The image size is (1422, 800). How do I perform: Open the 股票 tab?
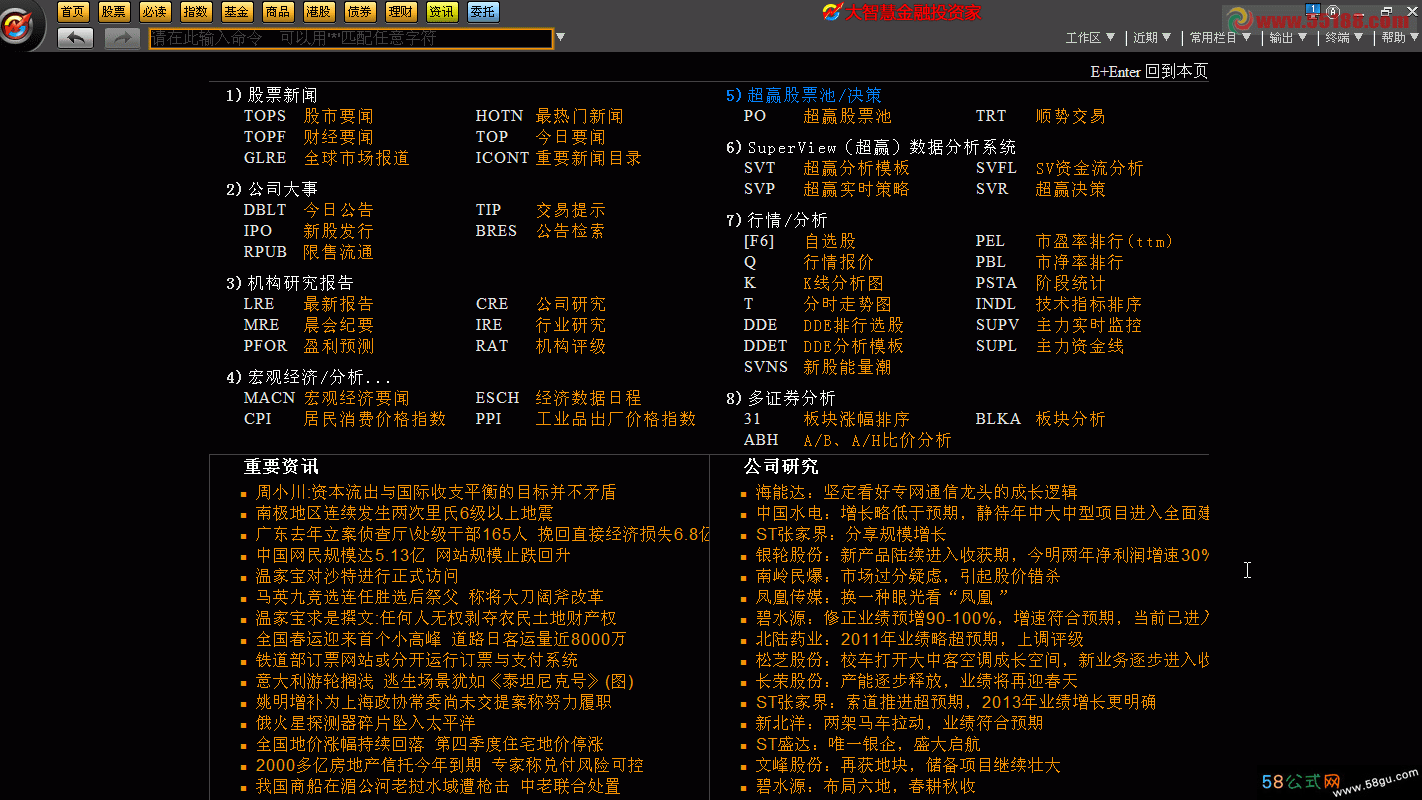click(114, 12)
